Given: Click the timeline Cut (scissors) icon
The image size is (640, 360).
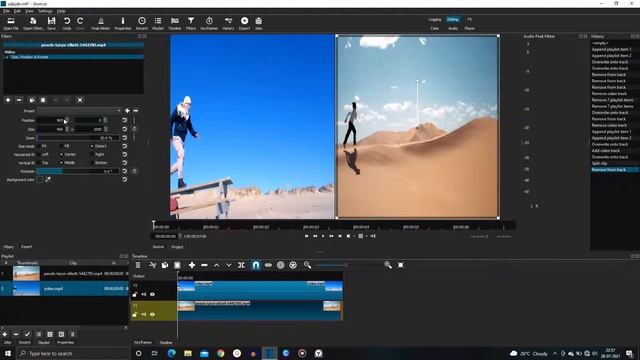Looking at the screenshot, I should [153, 265].
